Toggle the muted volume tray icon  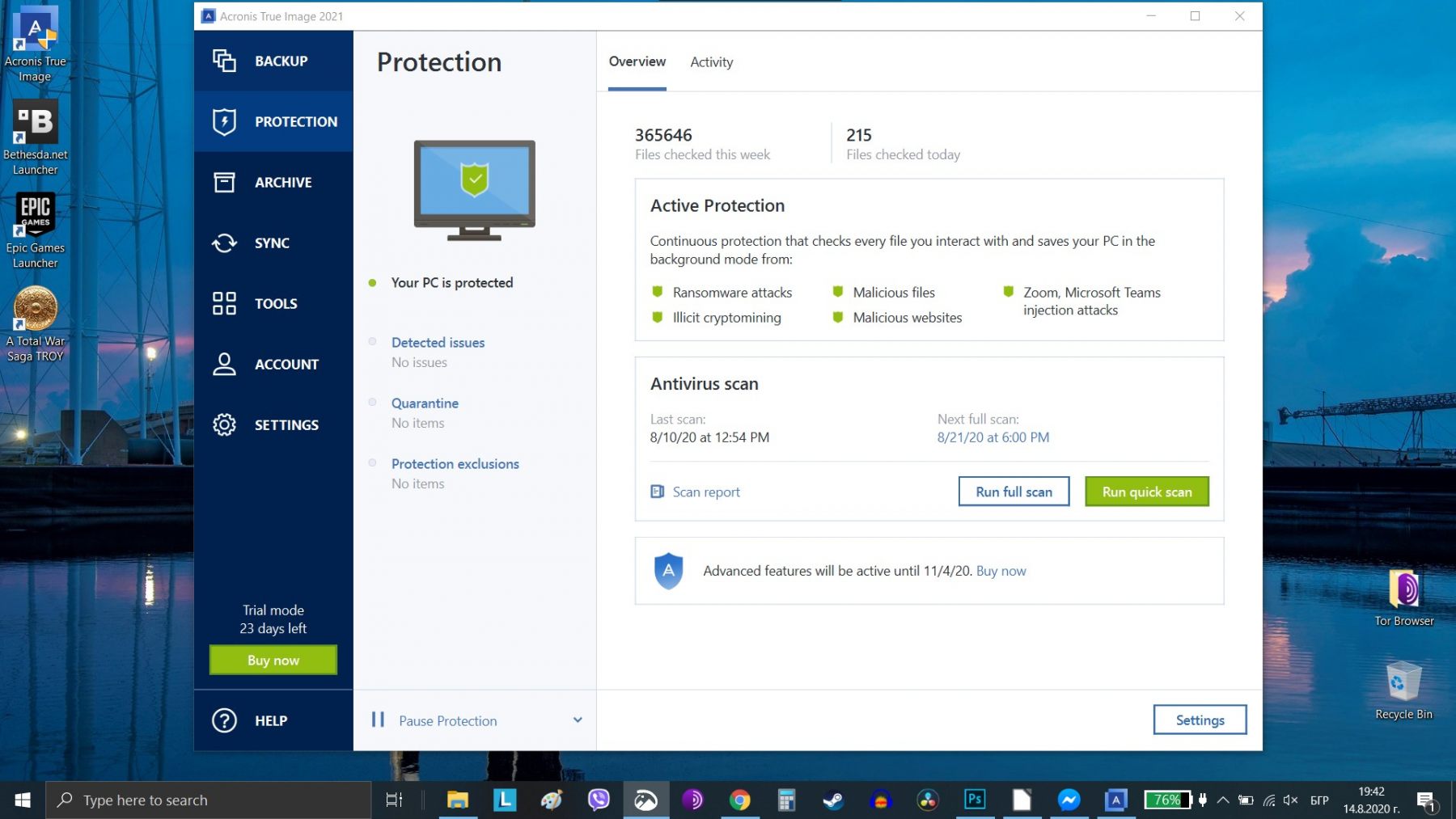tap(1290, 800)
